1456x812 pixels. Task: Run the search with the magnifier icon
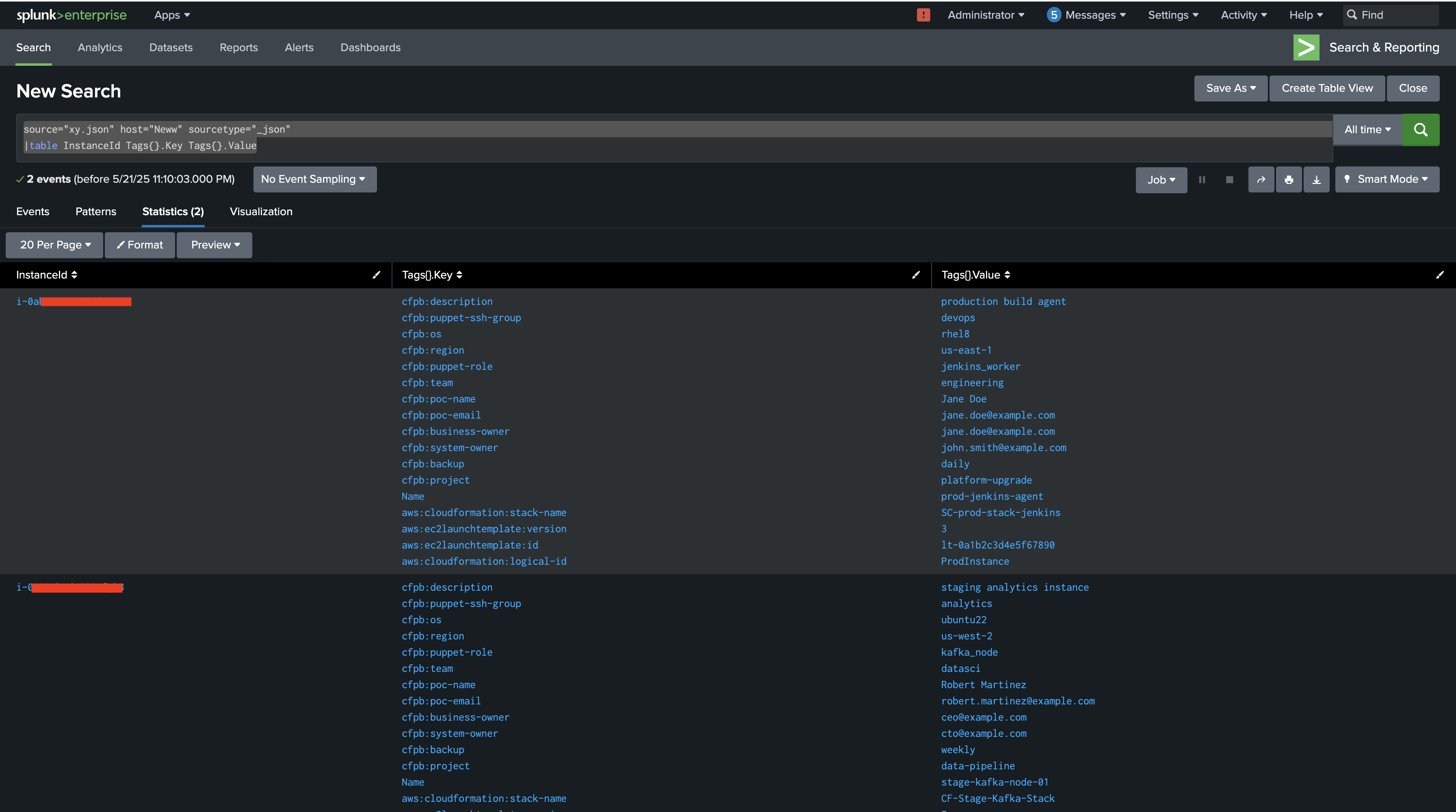1421,129
